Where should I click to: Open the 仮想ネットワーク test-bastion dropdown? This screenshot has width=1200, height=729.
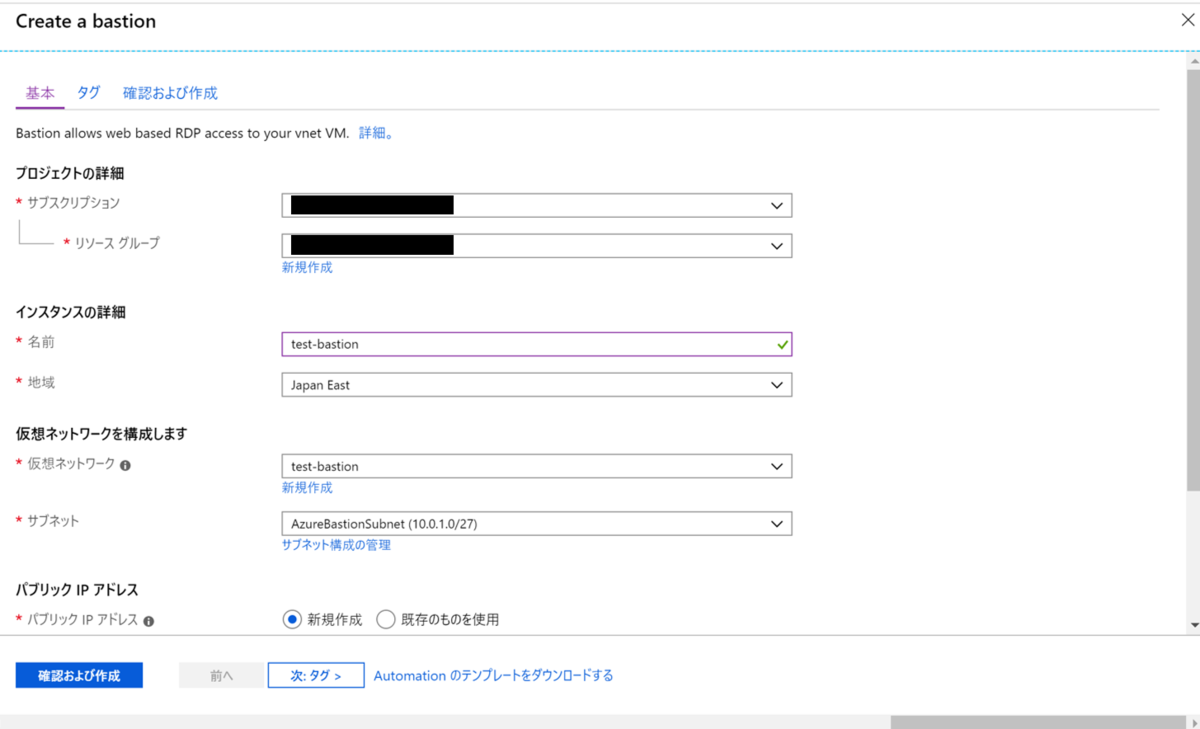pyautogui.click(x=537, y=466)
